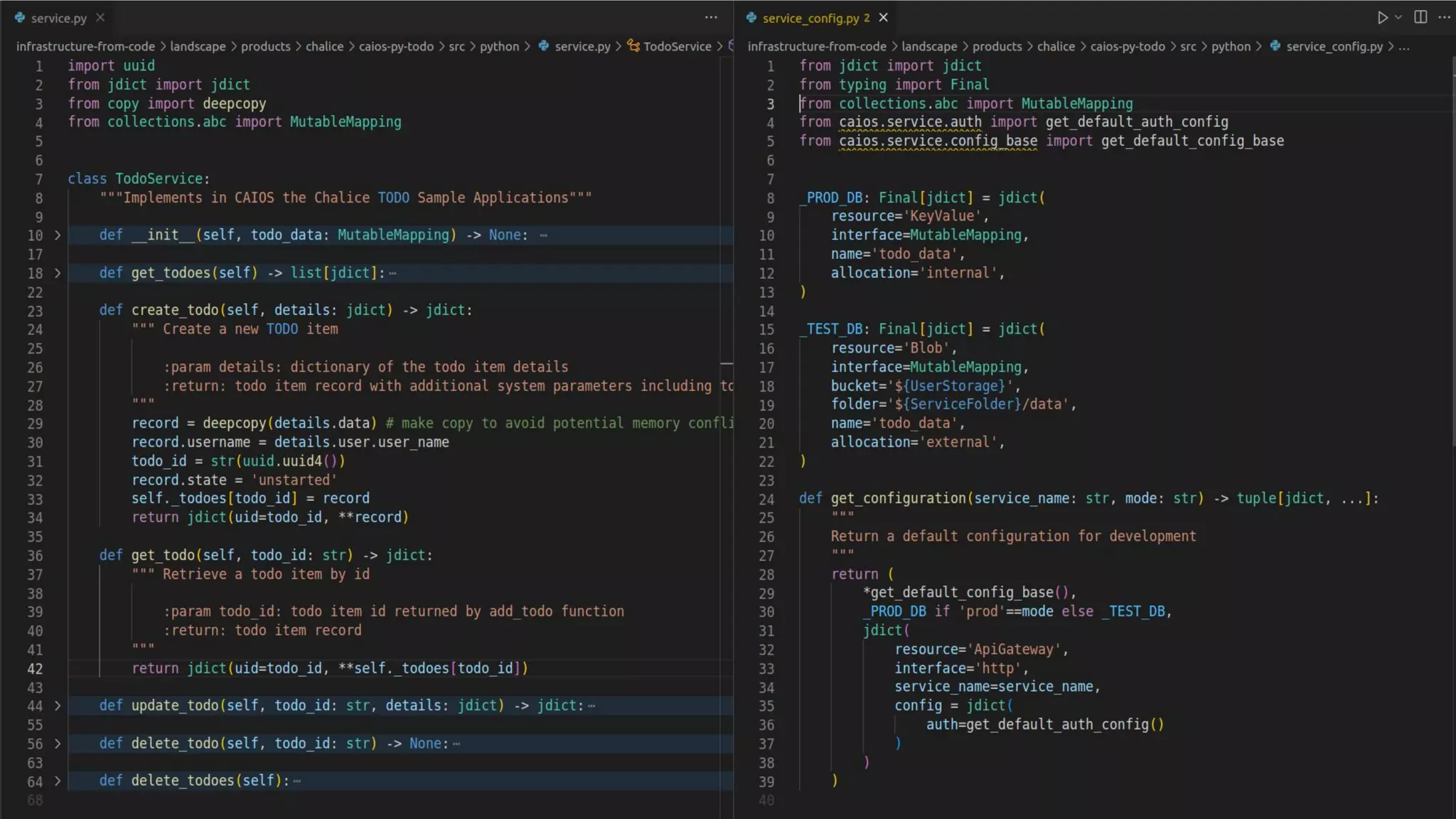
Task: Open left editor More Actions ellipsis
Action: click(x=711, y=18)
